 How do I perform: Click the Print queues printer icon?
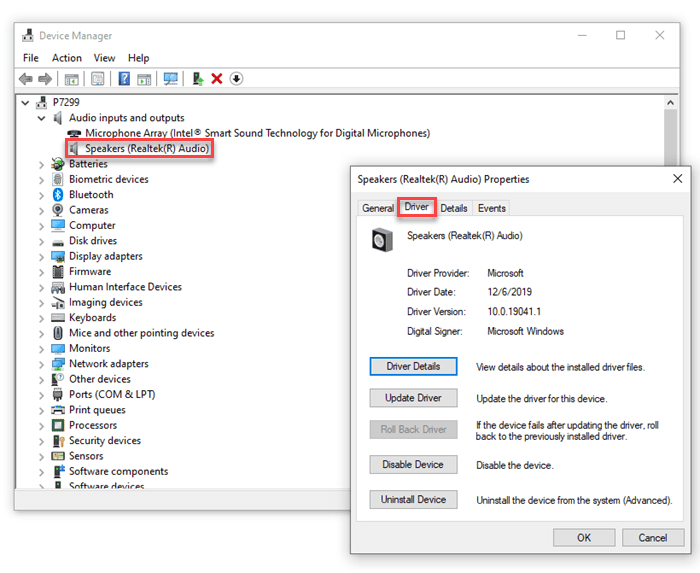[58, 410]
